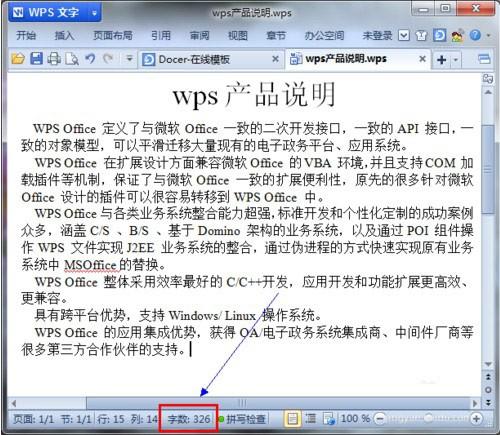500x435 pixels.
Task: Click the task pane icon above the scrollbar
Action: [x=488, y=79]
